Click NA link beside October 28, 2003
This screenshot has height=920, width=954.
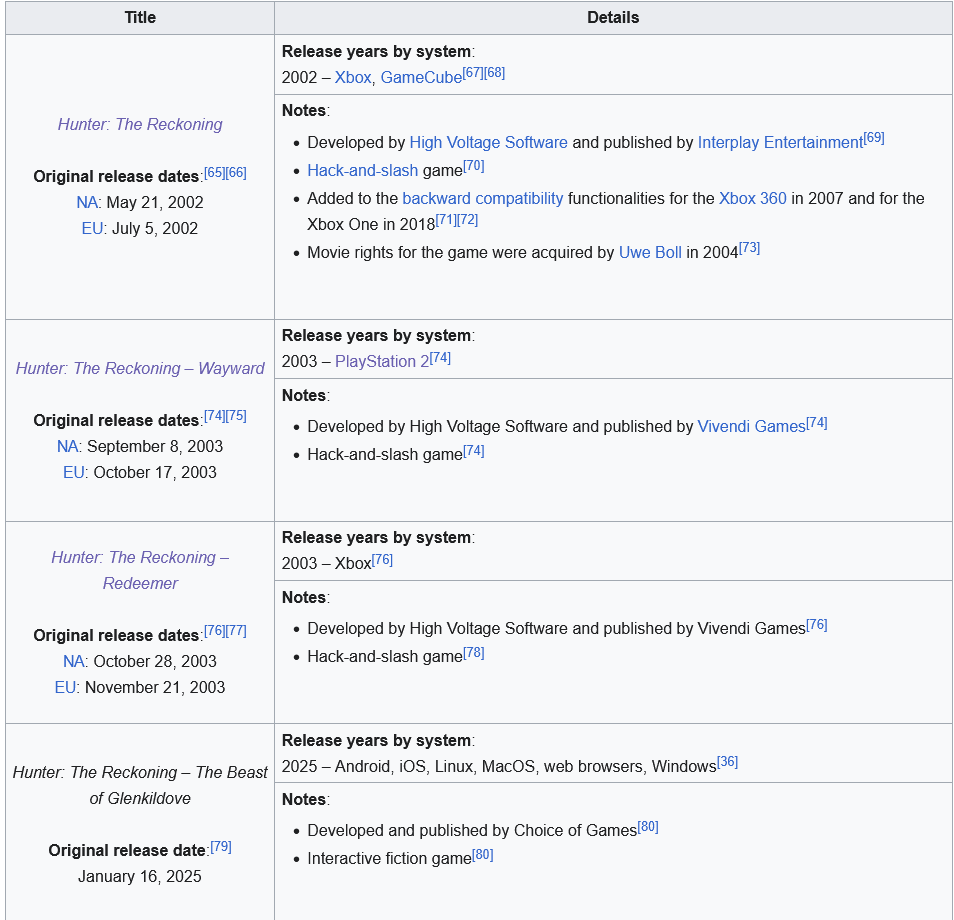[74, 661]
